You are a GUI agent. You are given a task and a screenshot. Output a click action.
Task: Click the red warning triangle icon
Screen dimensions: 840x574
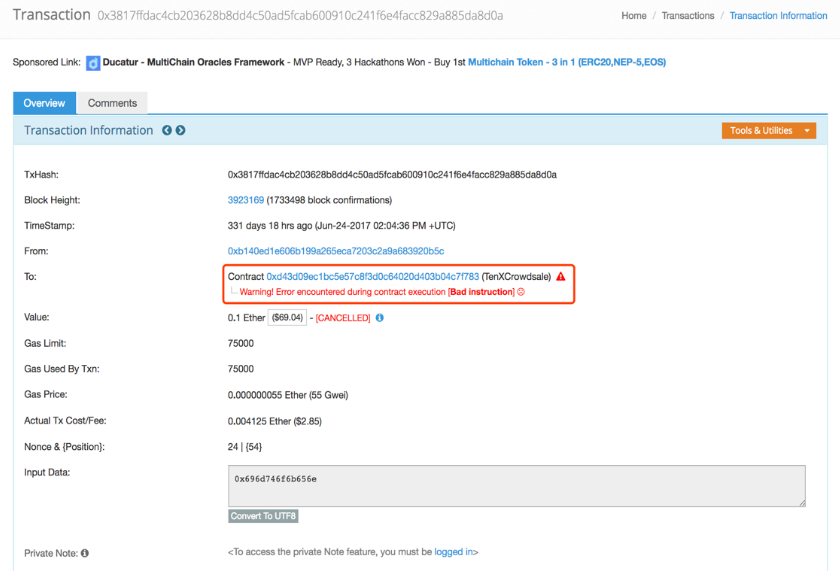click(561, 277)
